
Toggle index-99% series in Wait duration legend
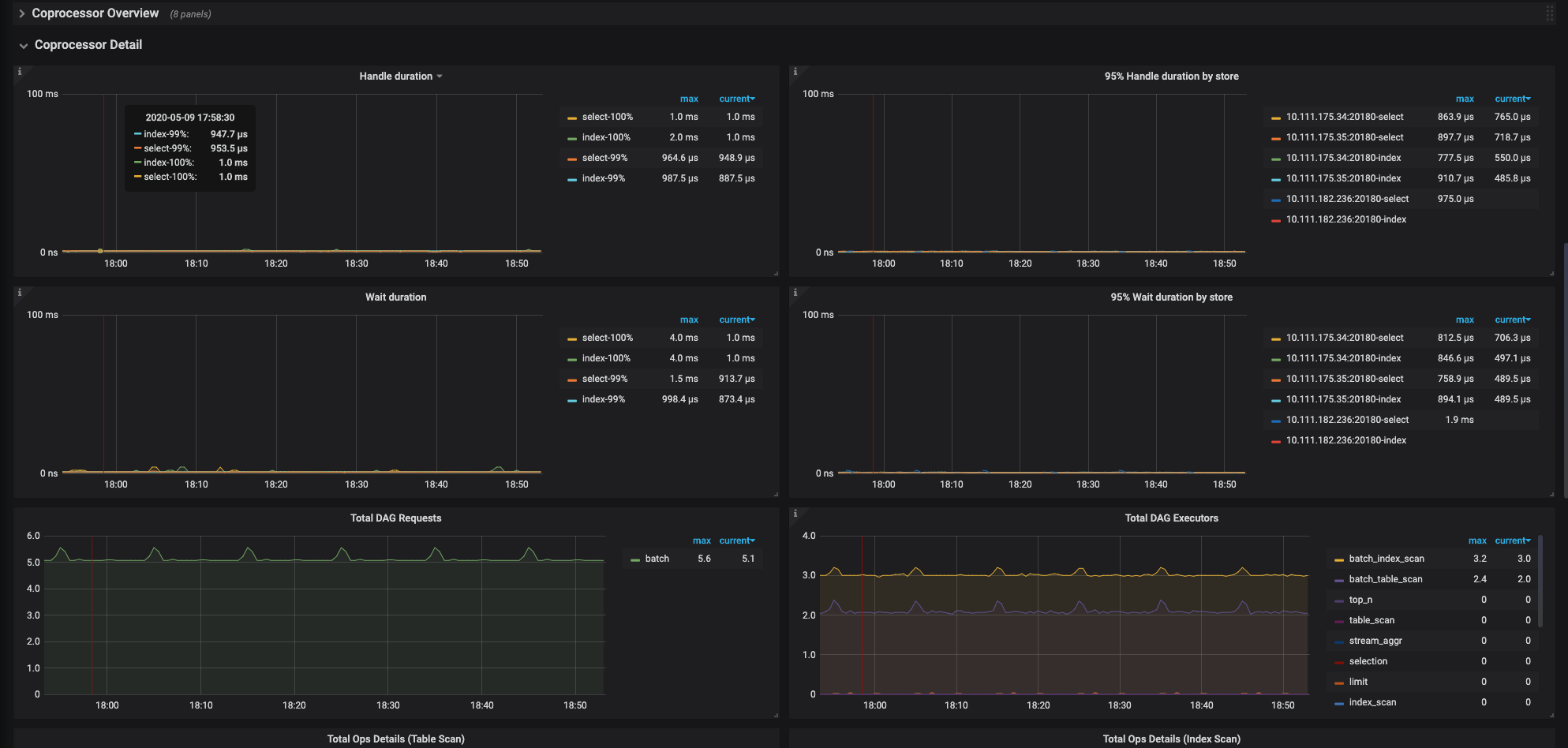click(603, 399)
